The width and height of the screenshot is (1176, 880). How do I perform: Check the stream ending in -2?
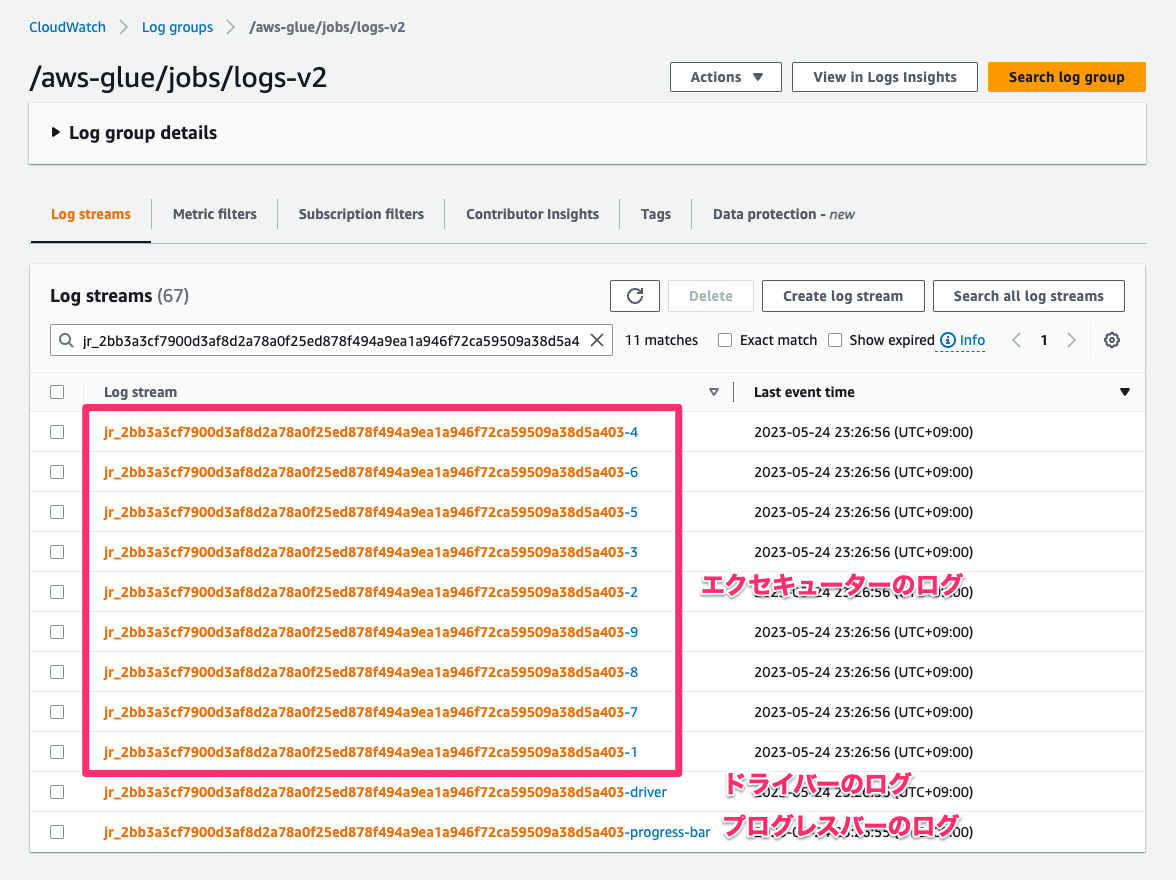(57, 592)
